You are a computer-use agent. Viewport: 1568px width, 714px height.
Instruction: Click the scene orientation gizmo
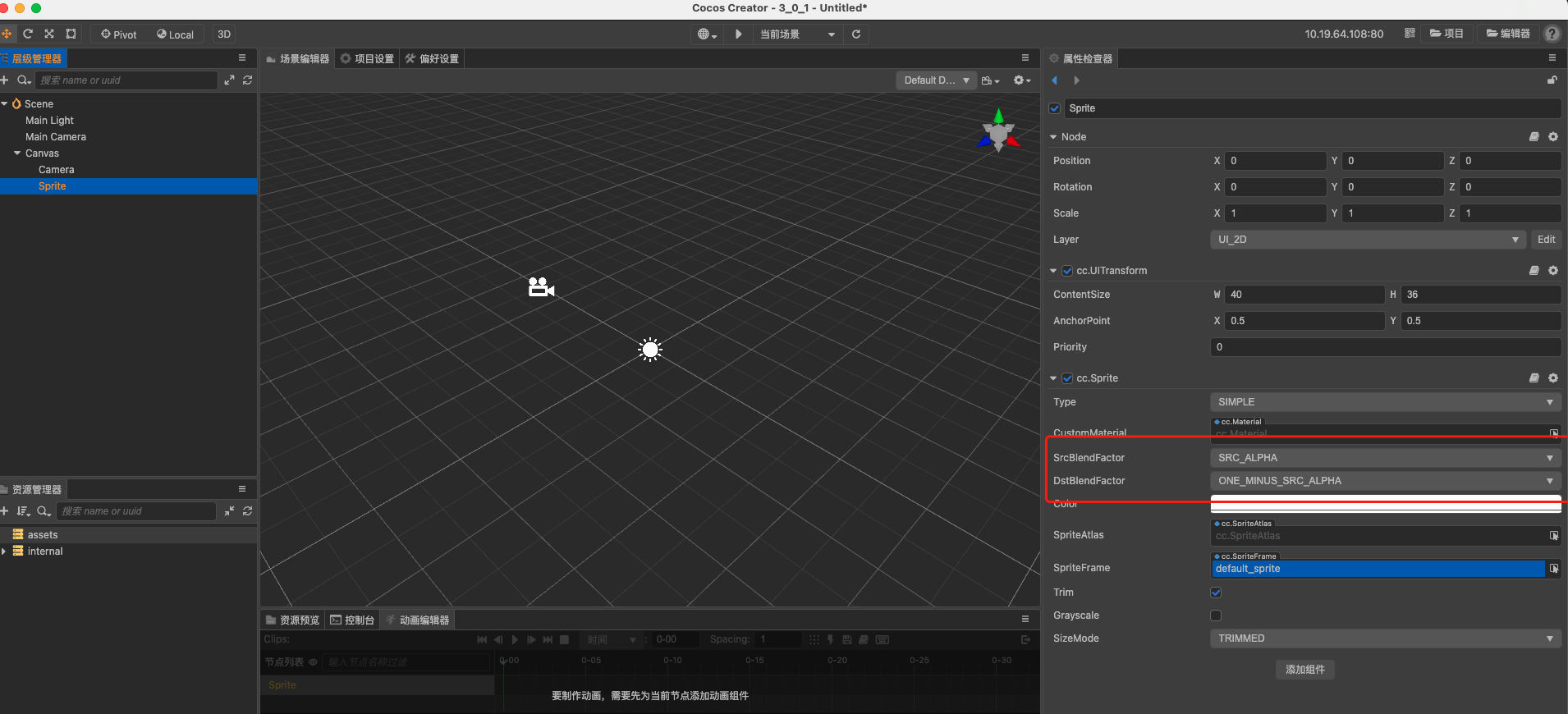[998, 131]
